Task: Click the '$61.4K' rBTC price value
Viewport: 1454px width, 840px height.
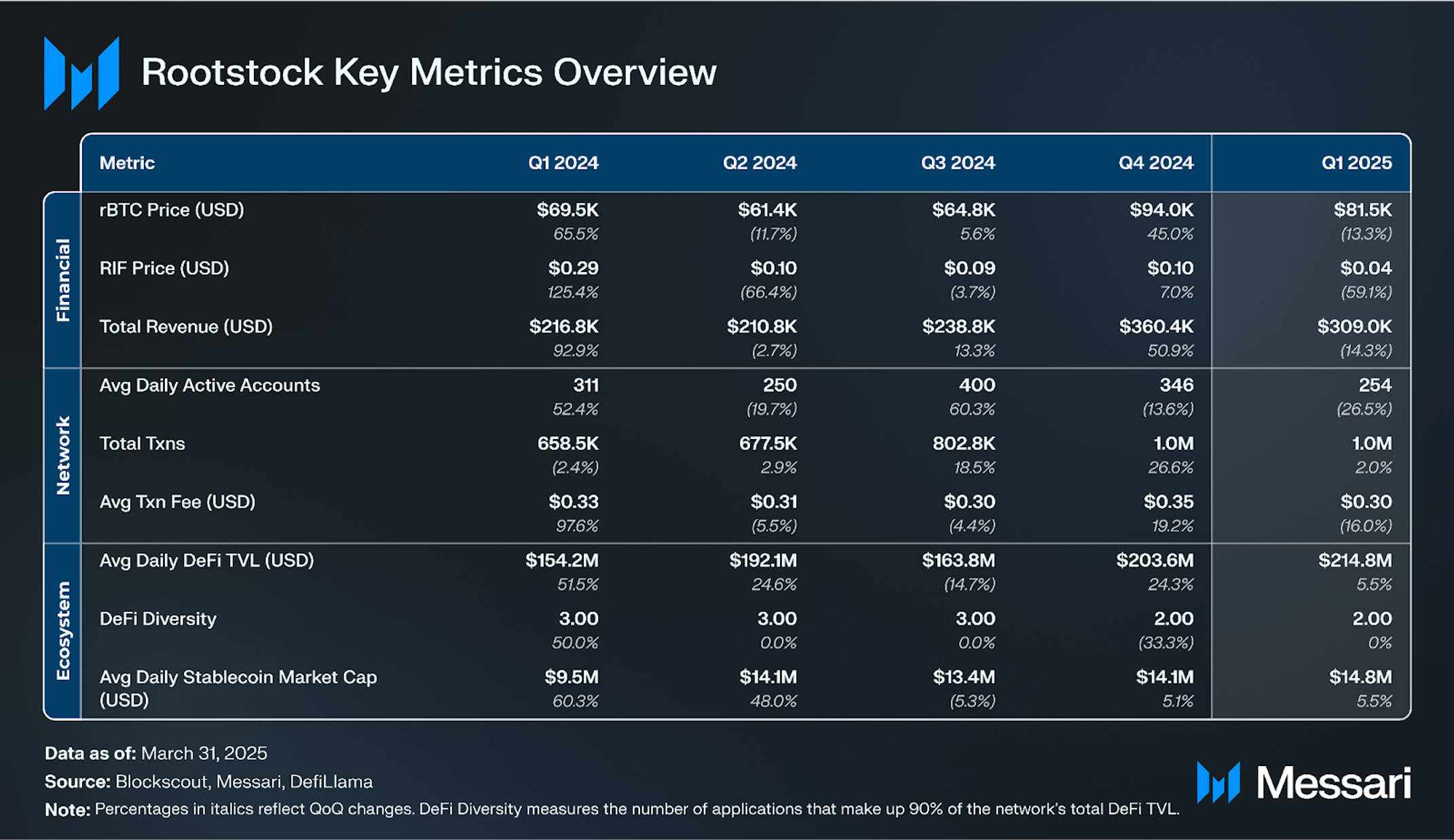Action: coord(767,210)
